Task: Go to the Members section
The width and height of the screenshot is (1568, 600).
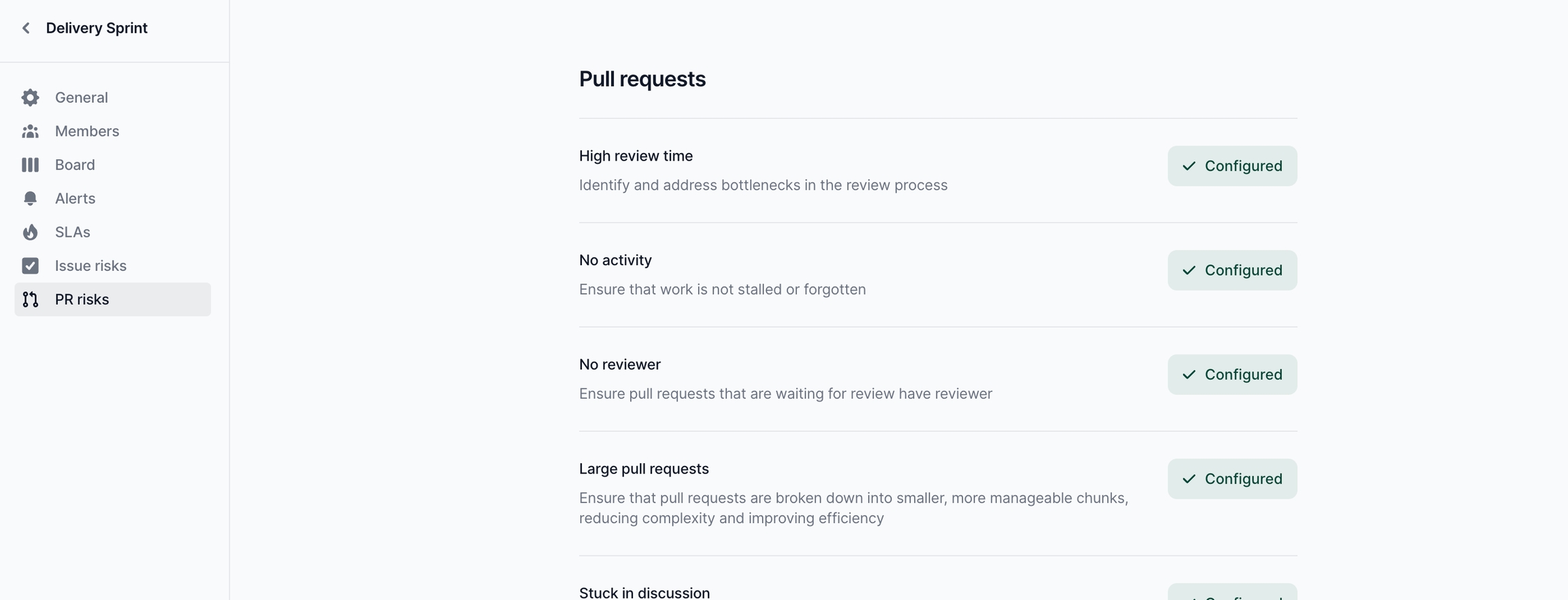Action: click(x=87, y=131)
